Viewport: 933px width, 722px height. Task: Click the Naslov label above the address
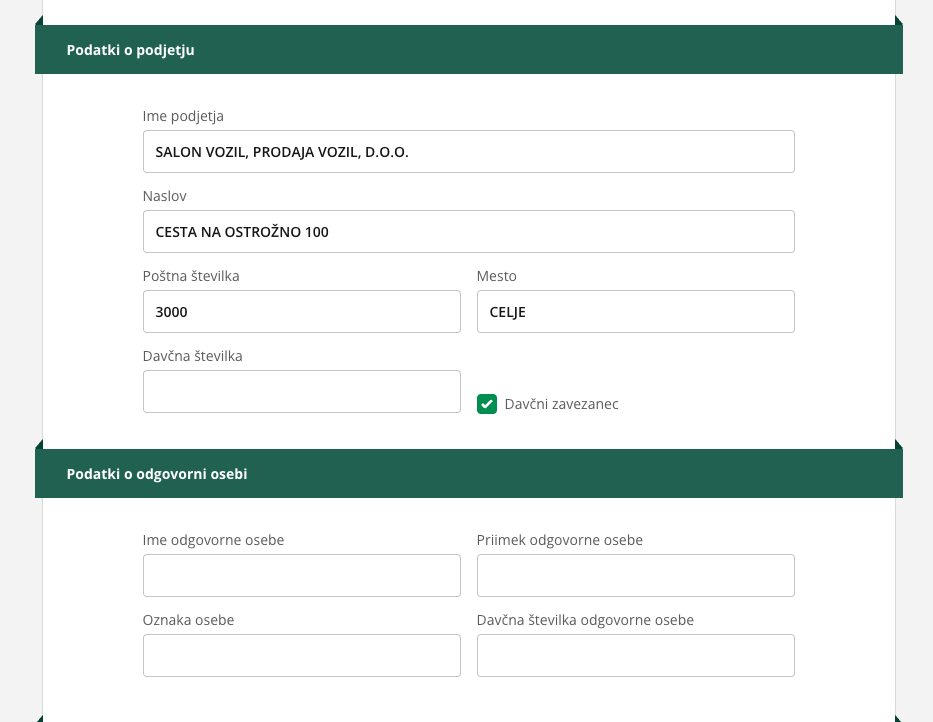165,196
